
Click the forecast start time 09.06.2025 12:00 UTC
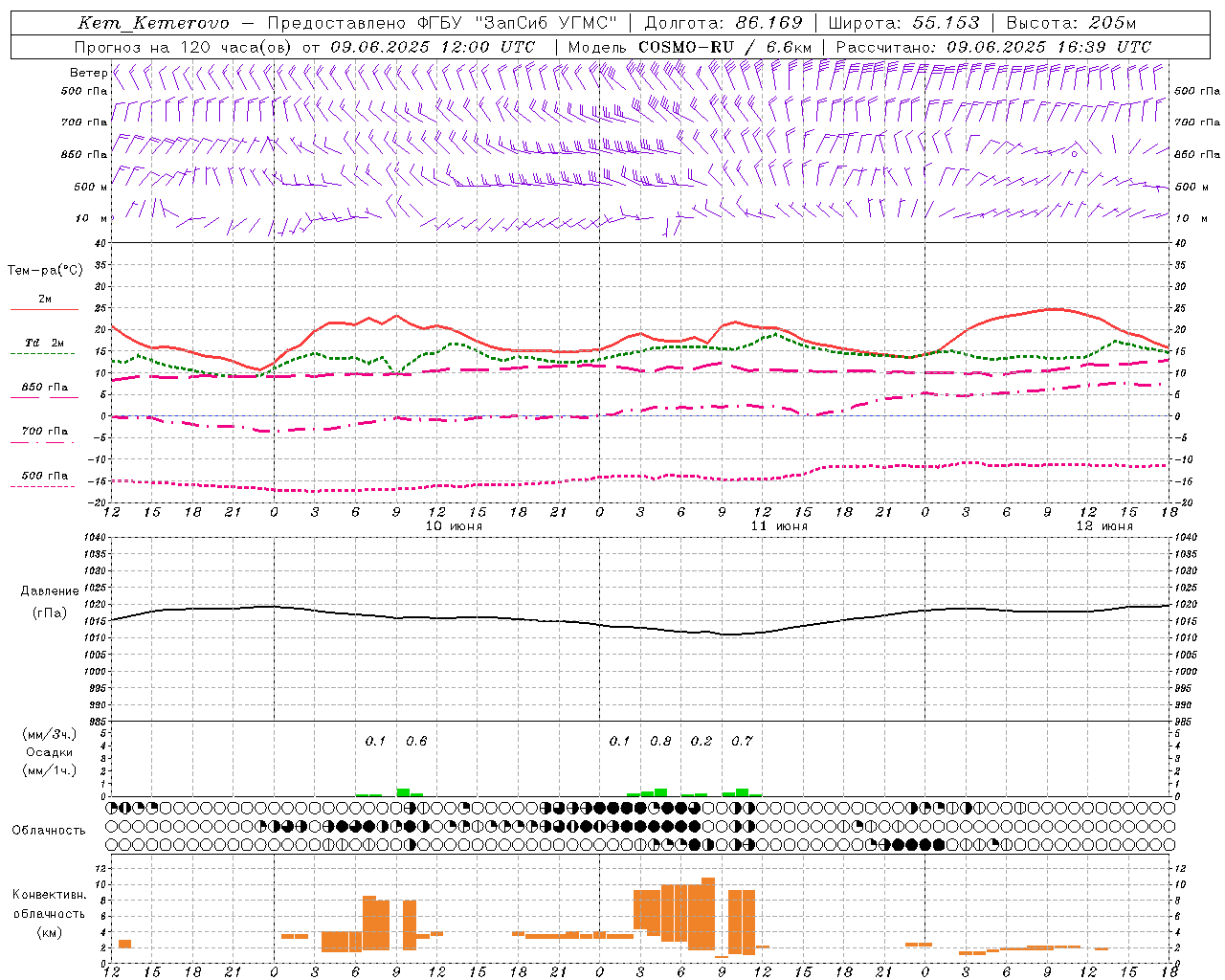pyautogui.click(x=433, y=47)
